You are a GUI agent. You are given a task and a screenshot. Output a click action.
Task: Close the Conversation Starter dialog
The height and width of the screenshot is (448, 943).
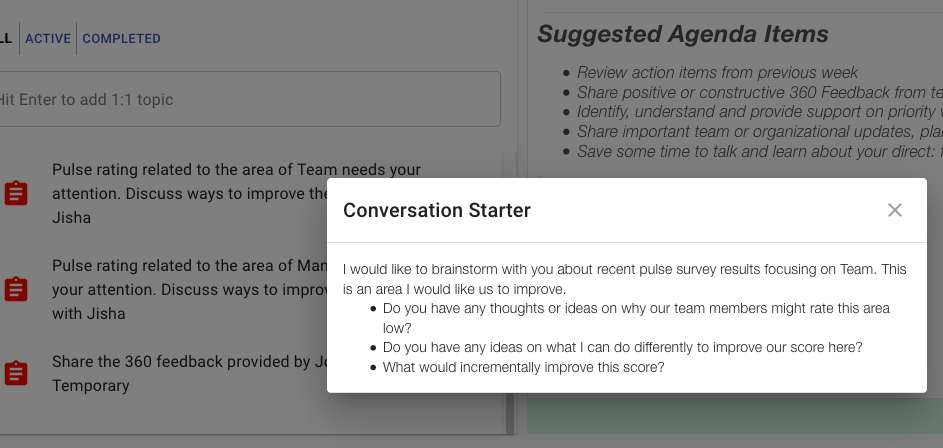[894, 210]
